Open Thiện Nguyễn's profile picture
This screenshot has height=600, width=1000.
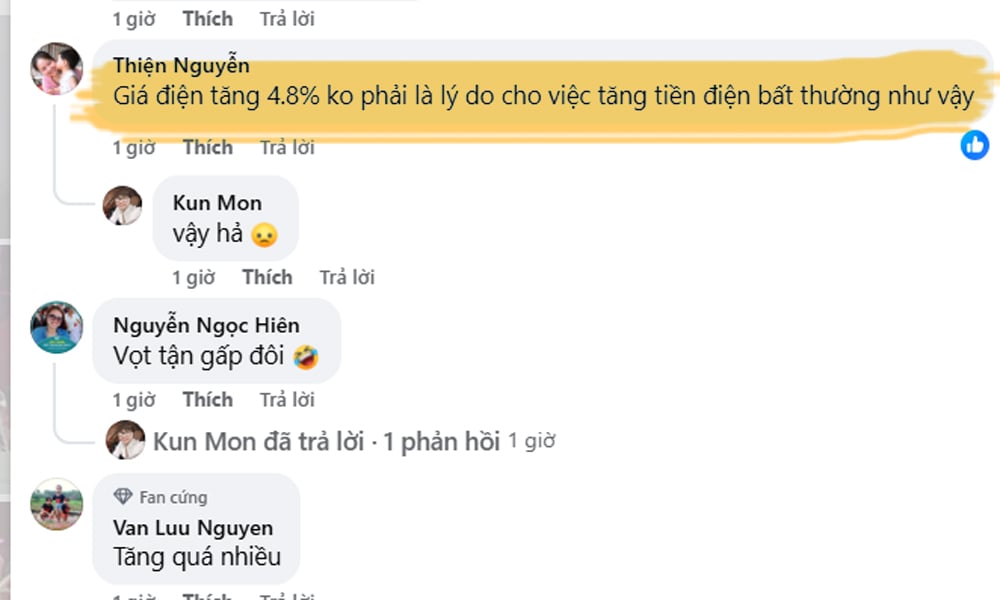pyautogui.click(x=57, y=68)
